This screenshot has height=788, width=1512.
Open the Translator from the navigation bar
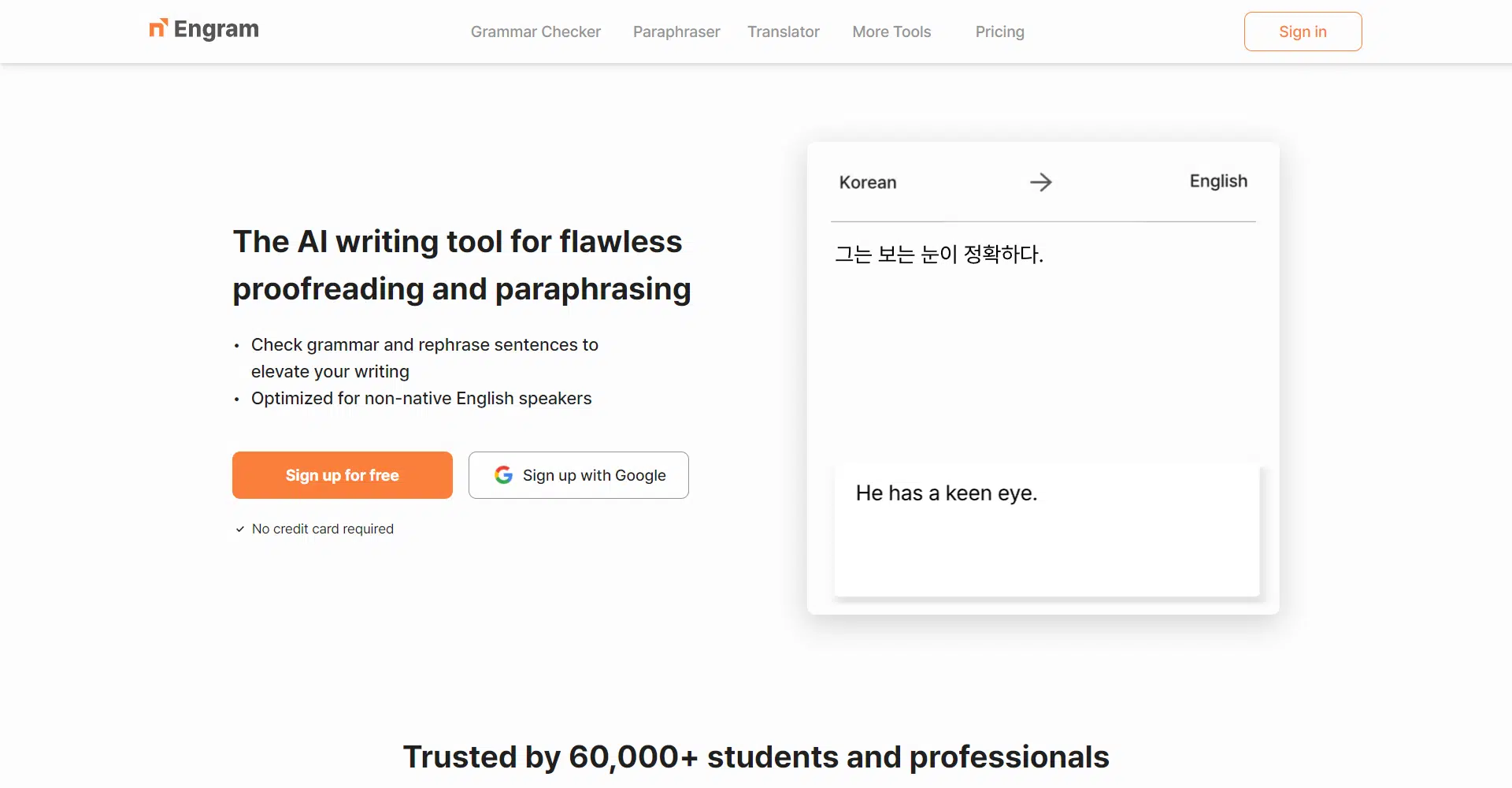click(783, 32)
